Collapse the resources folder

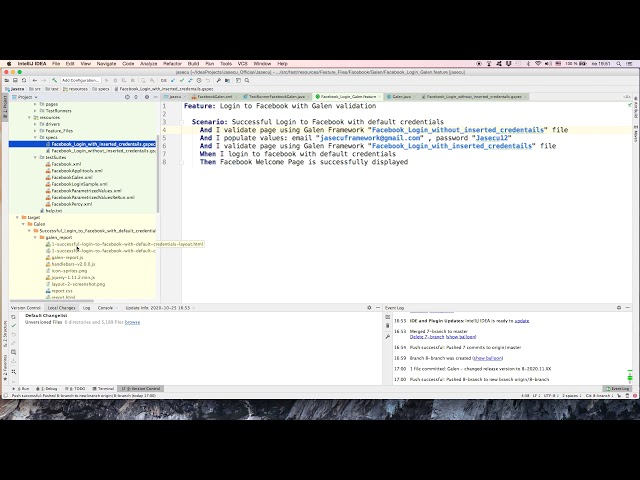[x=29, y=118]
